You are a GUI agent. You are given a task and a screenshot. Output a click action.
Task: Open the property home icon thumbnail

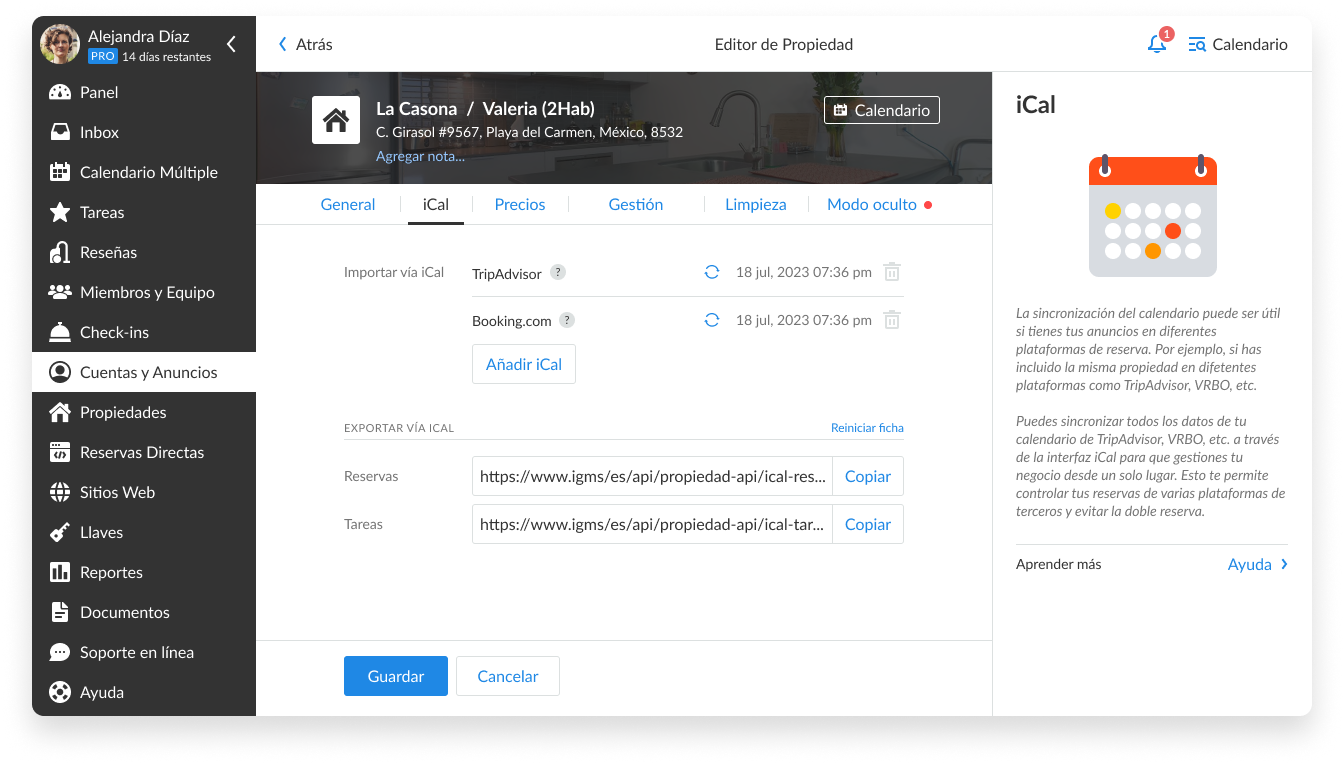click(336, 120)
